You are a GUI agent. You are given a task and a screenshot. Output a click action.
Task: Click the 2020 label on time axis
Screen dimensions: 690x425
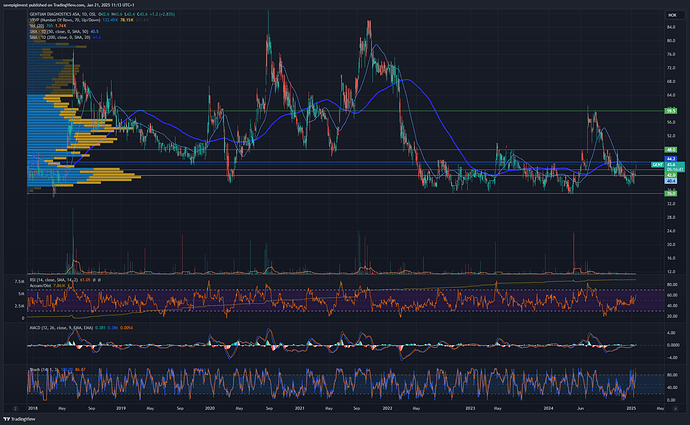point(210,408)
